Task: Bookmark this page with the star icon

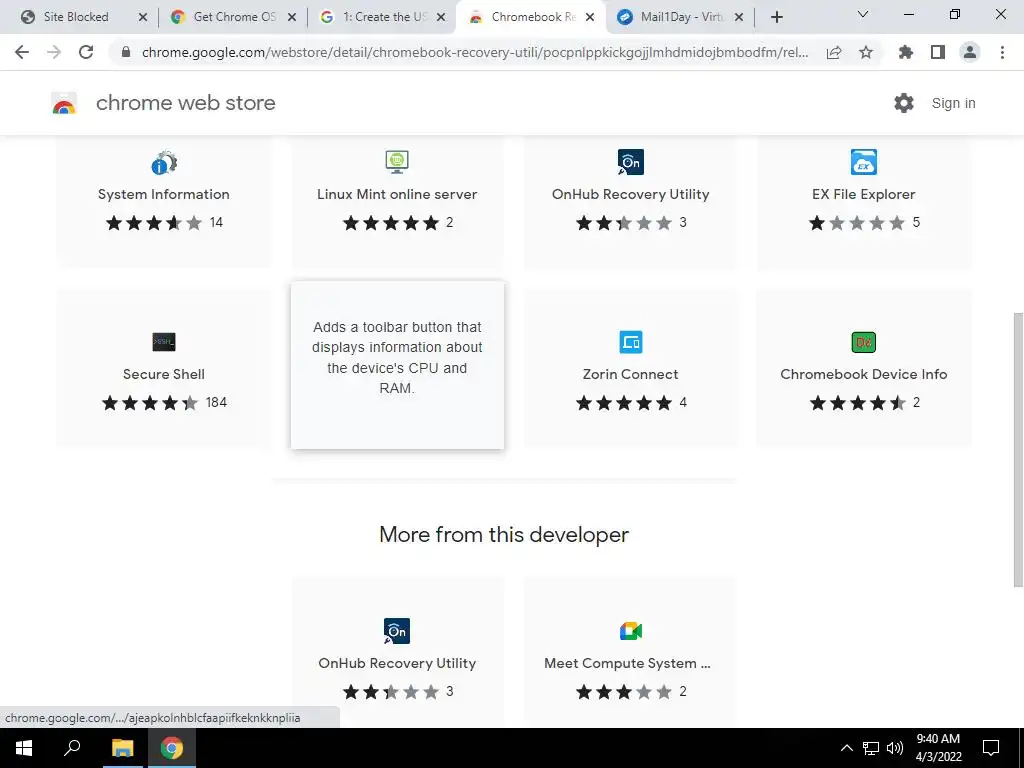Action: 866,52
